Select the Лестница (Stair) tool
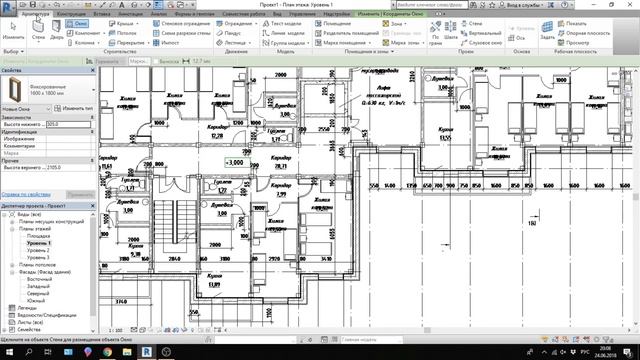The width and height of the screenshot is (640, 360). point(232,42)
